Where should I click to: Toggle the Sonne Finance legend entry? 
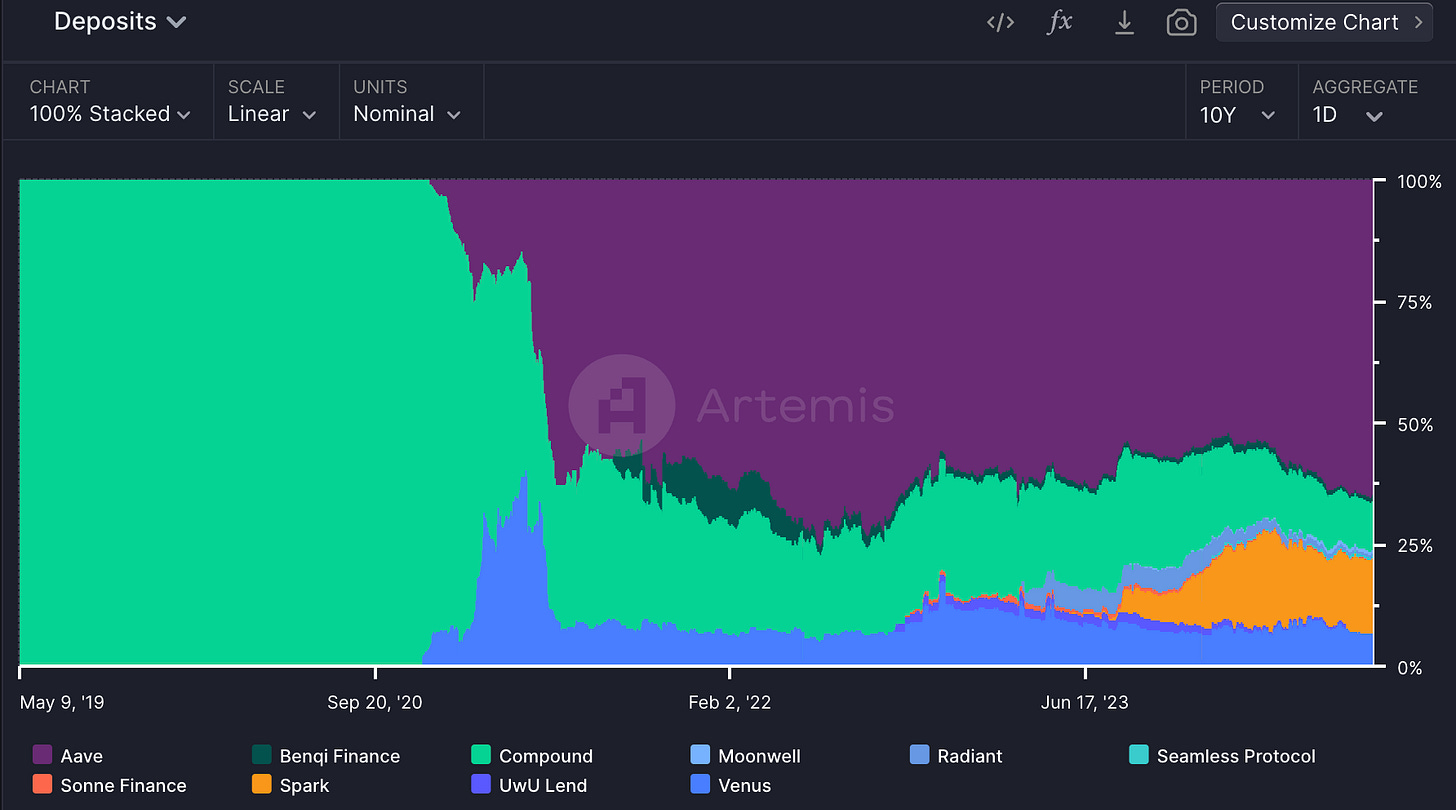[x=110, y=785]
